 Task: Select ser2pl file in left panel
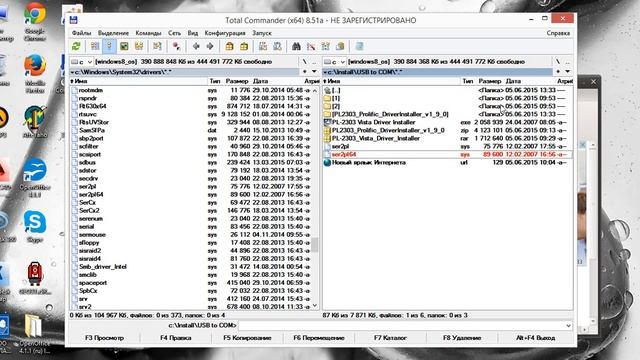point(191,187)
